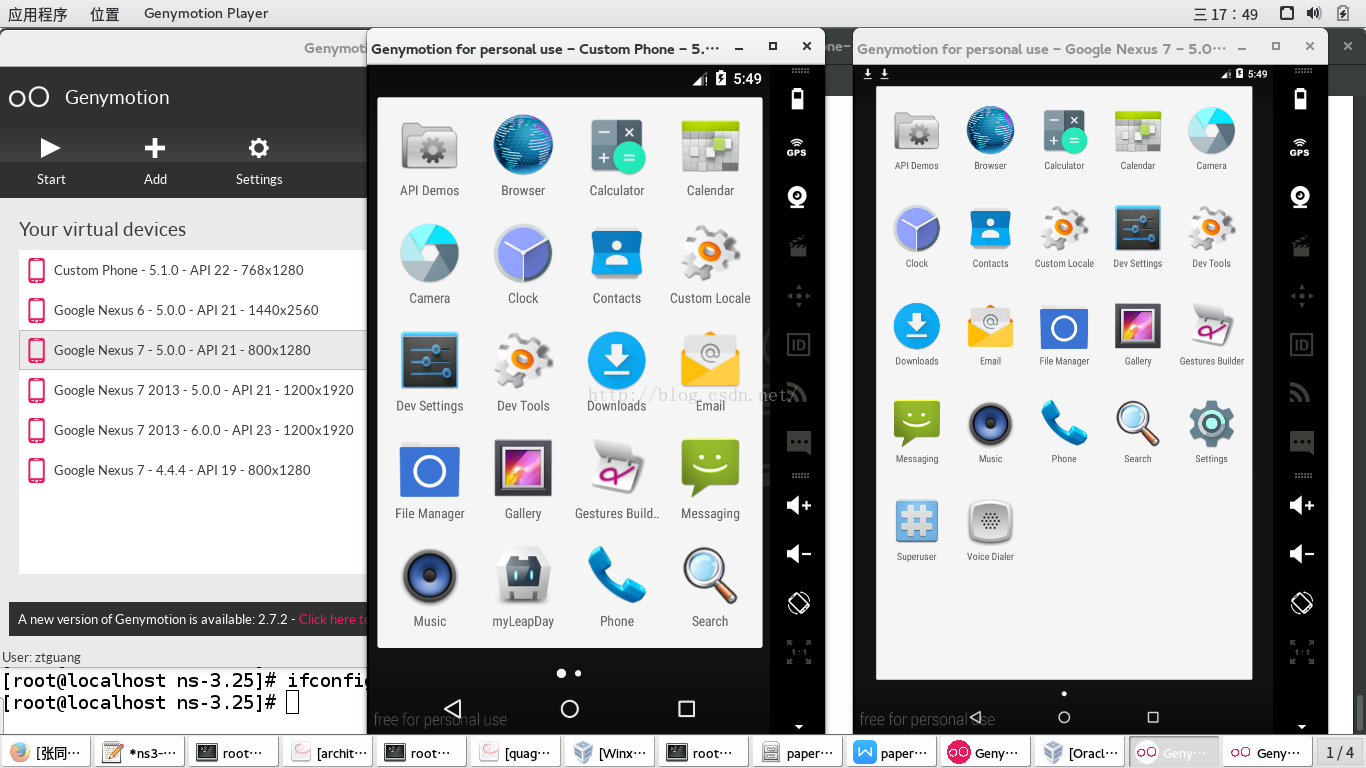Switch to the quag taskbar window
The image size is (1366, 768).
tap(517, 752)
